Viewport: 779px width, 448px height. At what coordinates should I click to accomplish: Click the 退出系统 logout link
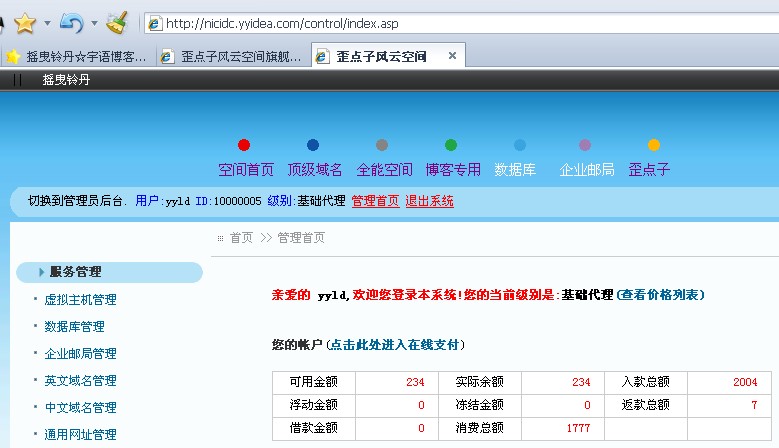[429, 201]
